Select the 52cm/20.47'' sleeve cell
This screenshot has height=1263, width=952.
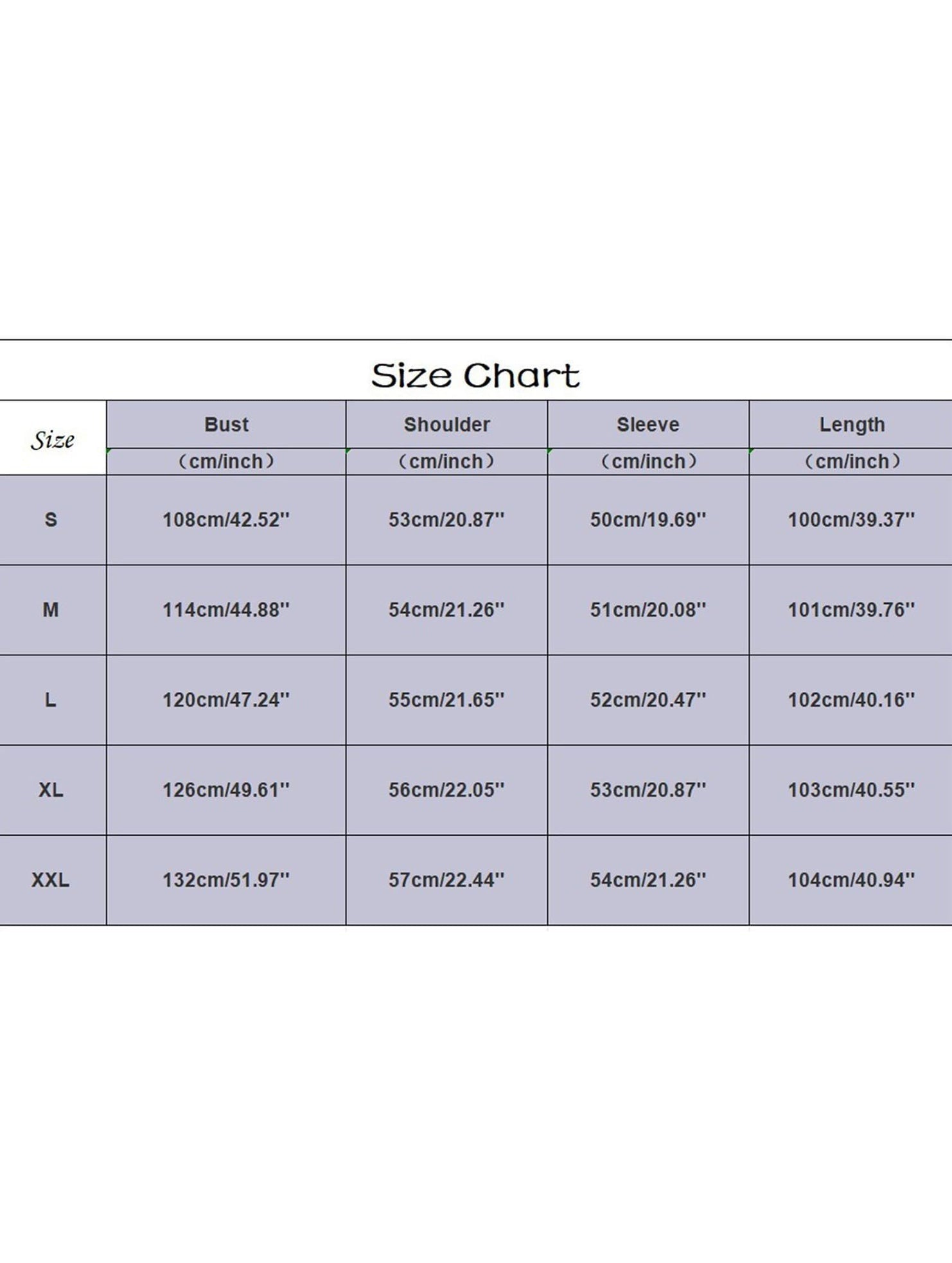[x=648, y=700]
